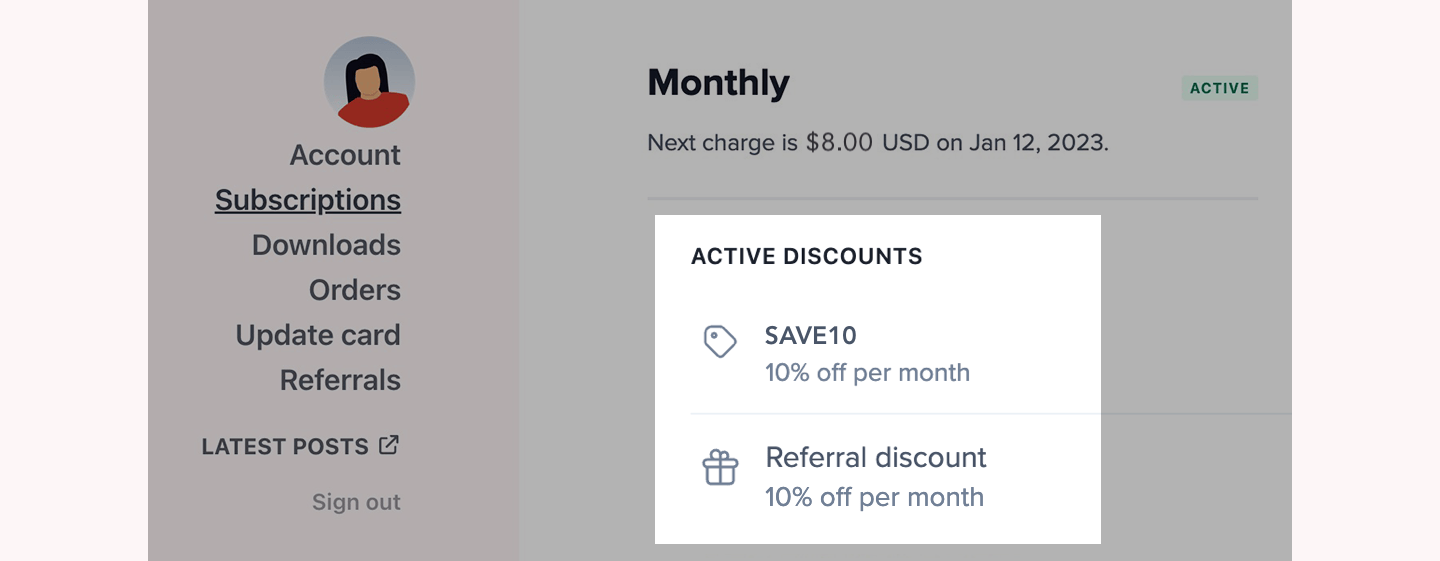The width and height of the screenshot is (1440, 561).
Task: Sign out of the account
Action: click(356, 502)
